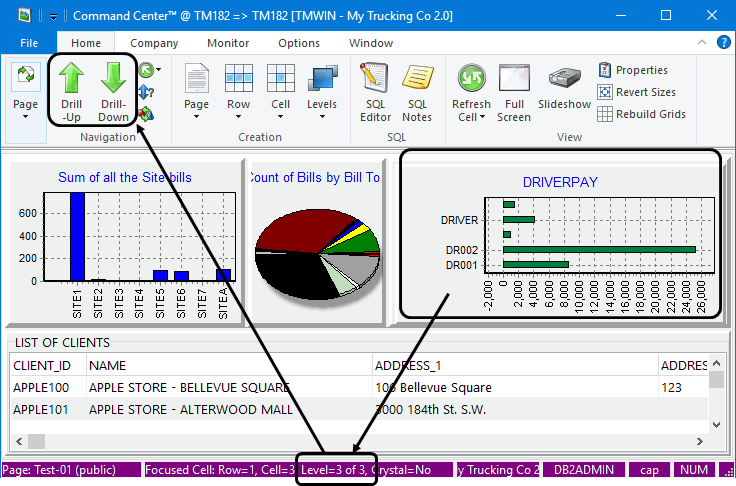Click the tall blue SITE1 bar

coord(77,237)
